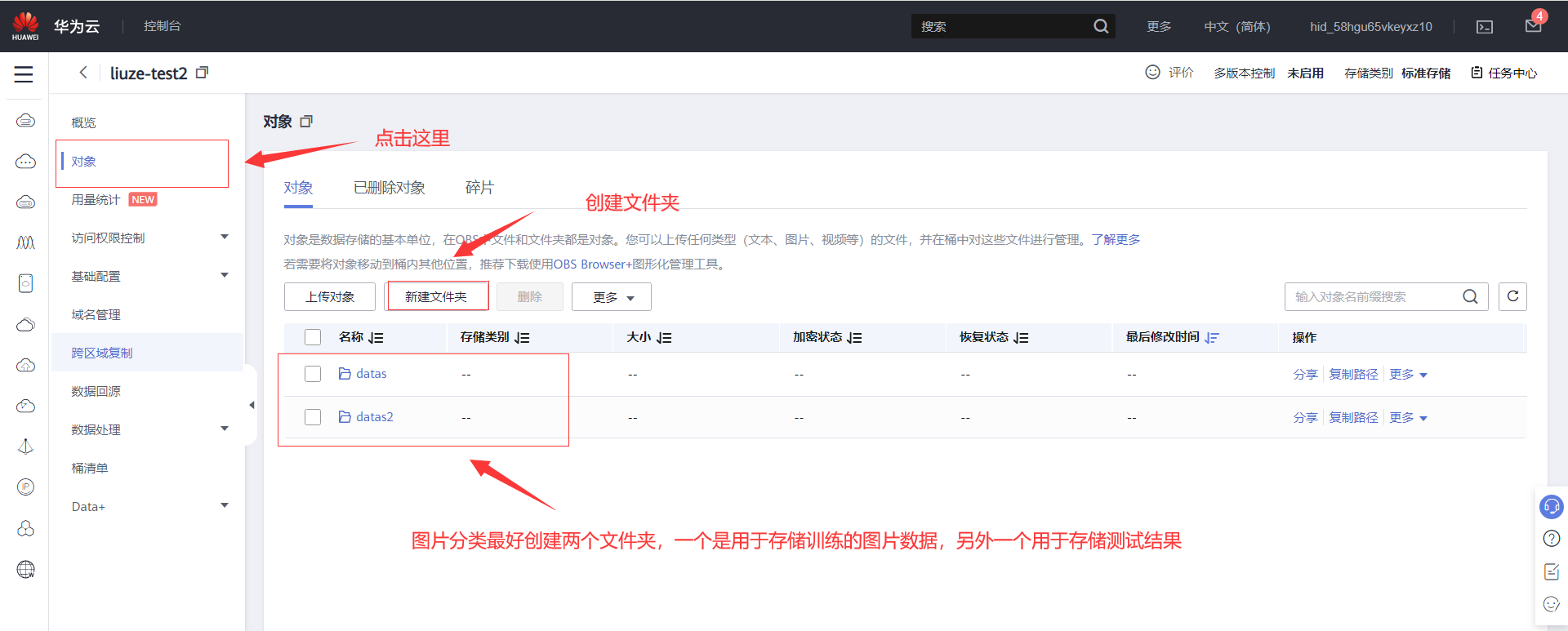Open 跨区域复制 in the side menu
Screen dimensions: 1568x631
point(102,353)
